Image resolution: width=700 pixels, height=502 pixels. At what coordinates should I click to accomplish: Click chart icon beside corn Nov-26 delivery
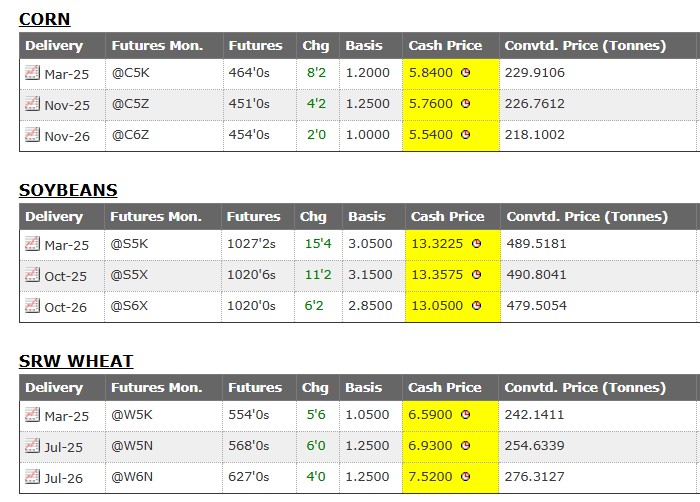coord(31,135)
